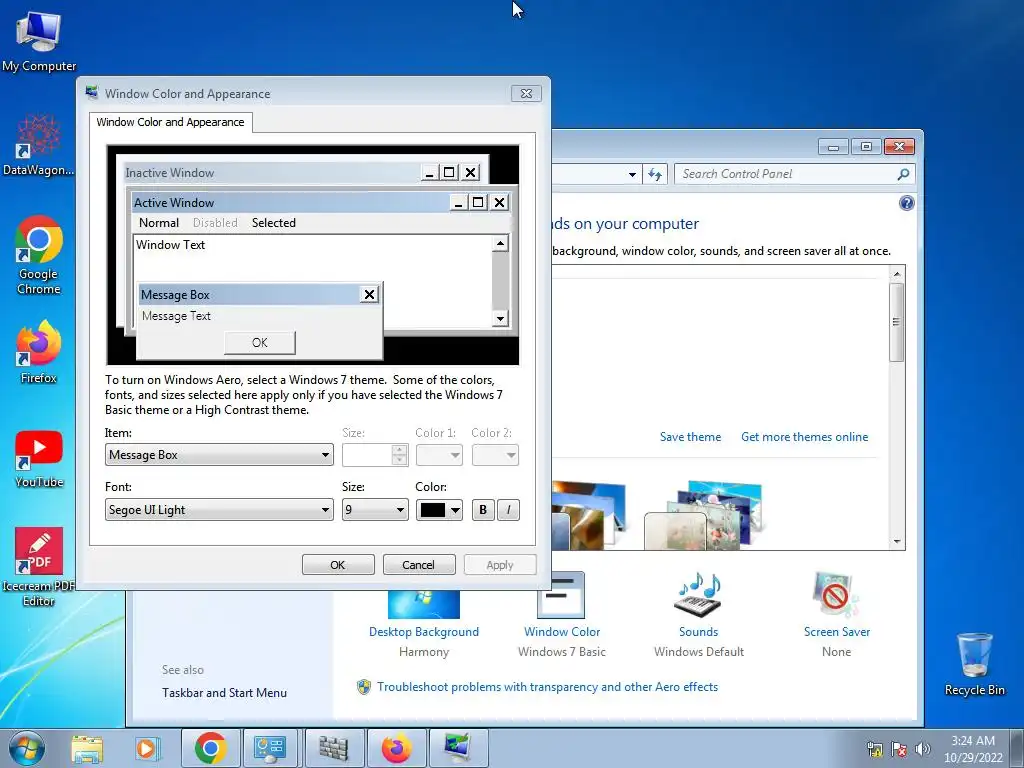Screen dimensions: 1024x768
Task: Toggle bold font style button
Action: point(483,510)
